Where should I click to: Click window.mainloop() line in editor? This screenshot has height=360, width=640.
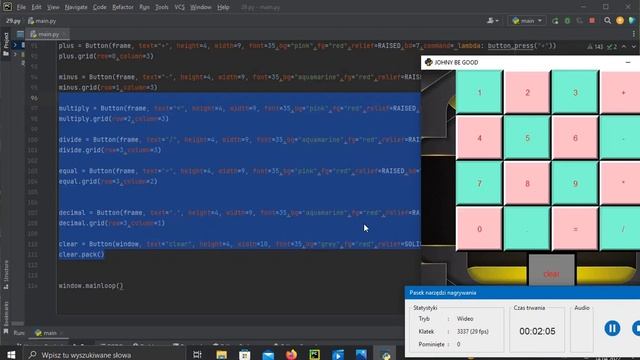pos(91,286)
